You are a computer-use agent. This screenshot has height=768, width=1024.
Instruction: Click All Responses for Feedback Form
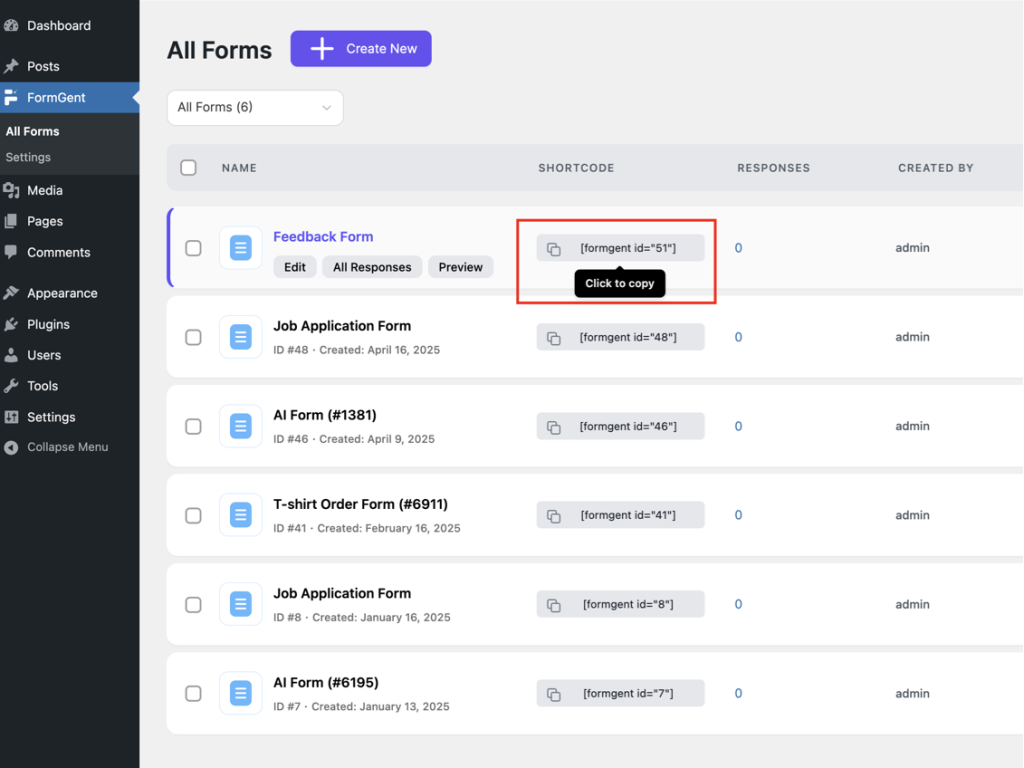click(x=372, y=267)
